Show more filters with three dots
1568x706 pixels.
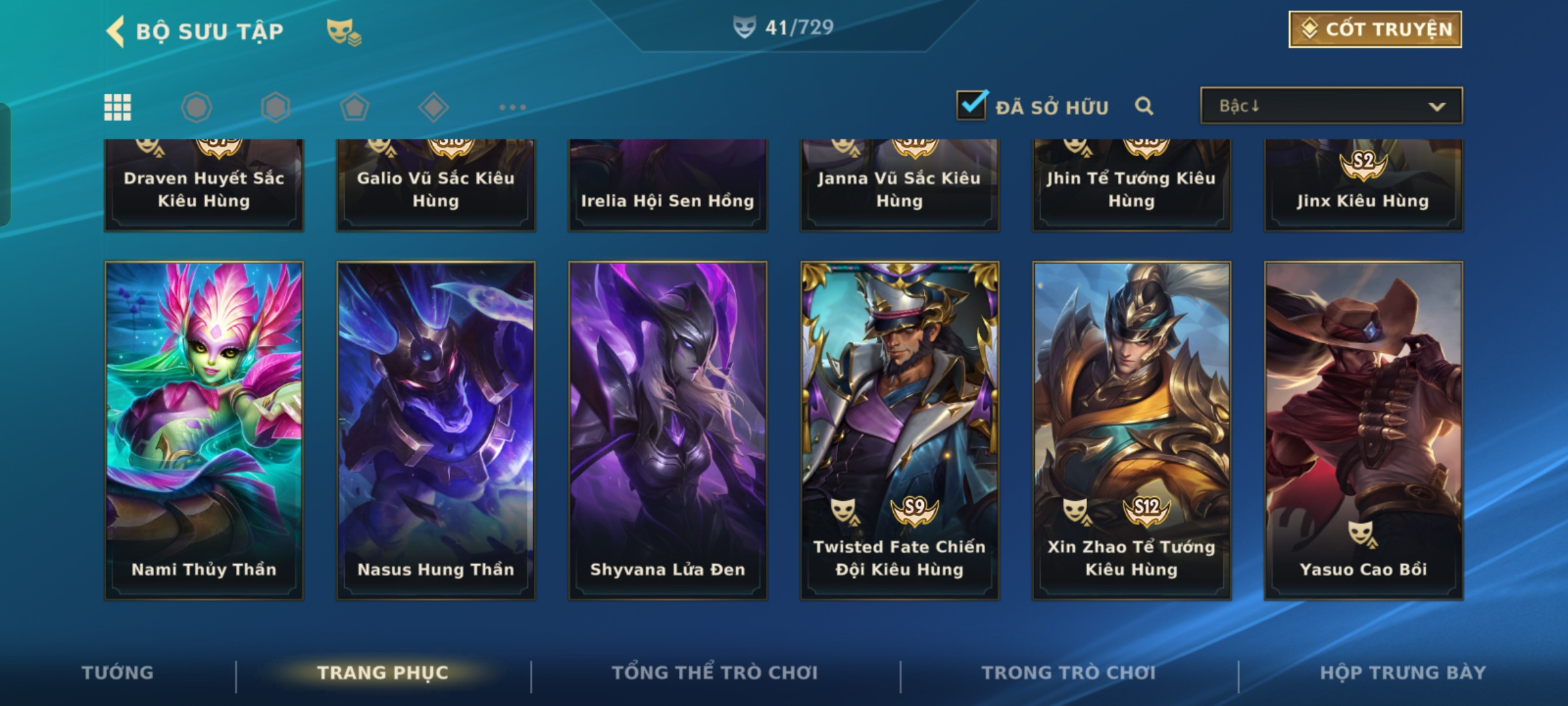coord(513,107)
